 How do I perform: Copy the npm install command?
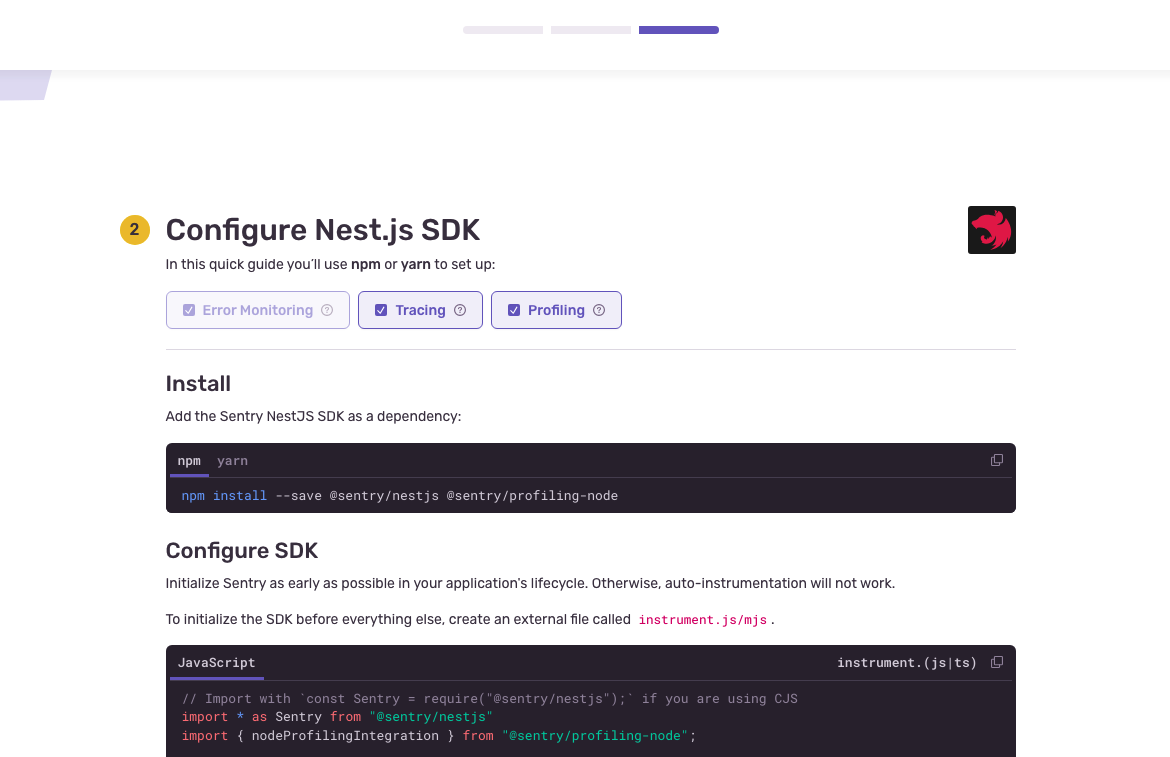(996, 460)
